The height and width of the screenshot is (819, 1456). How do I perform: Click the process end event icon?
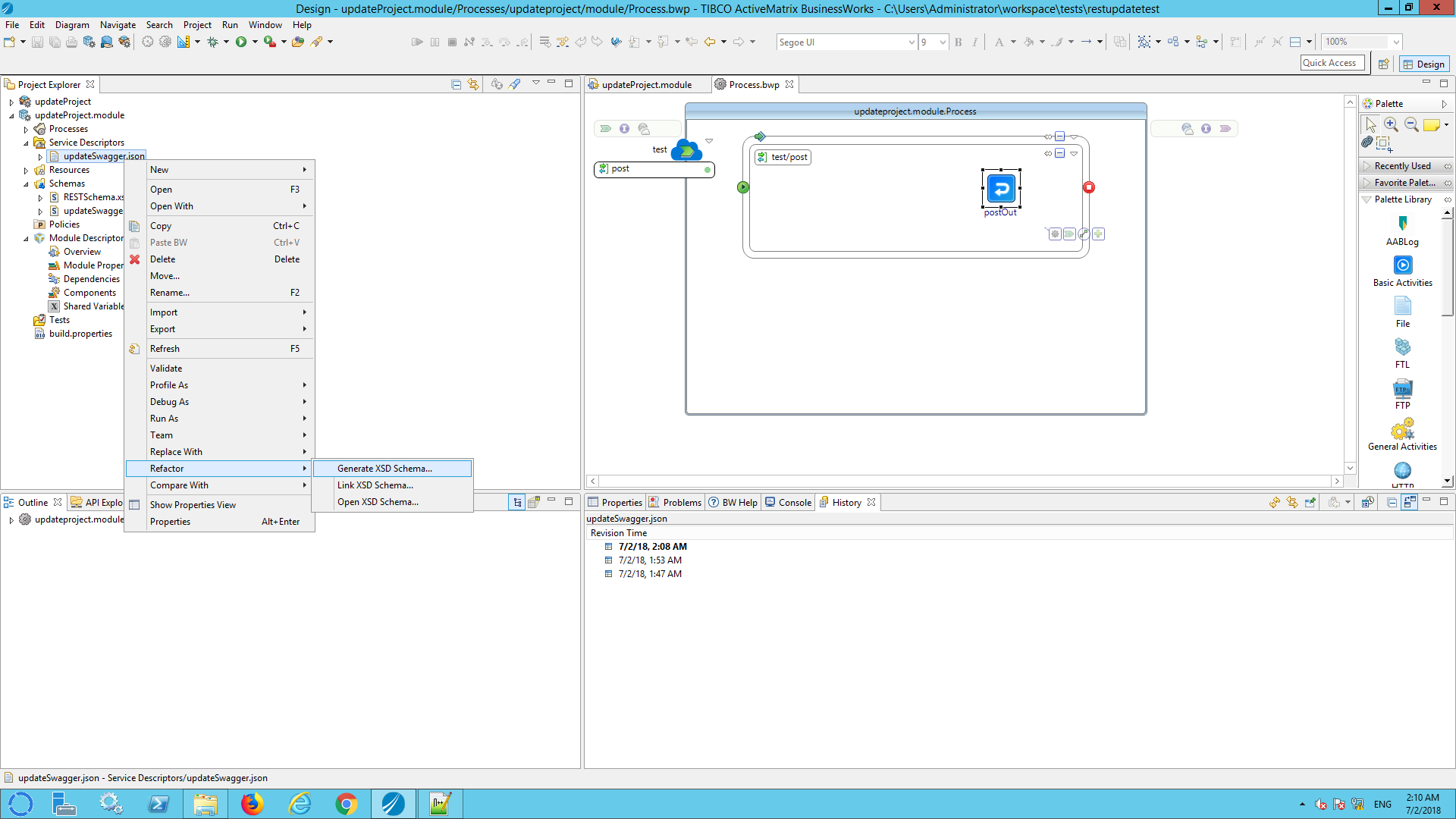click(x=1089, y=187)
